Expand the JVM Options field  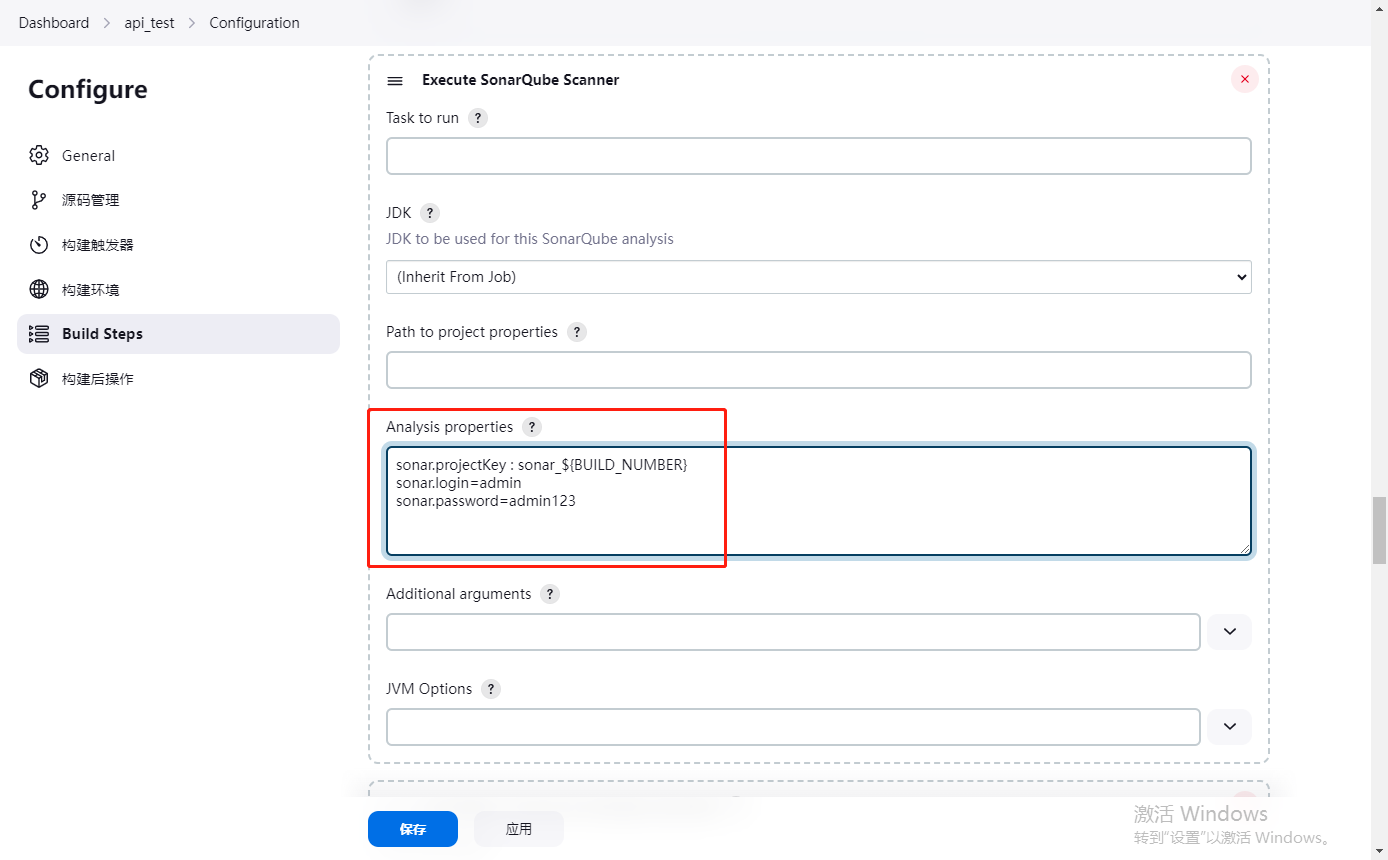(1229, 727)
